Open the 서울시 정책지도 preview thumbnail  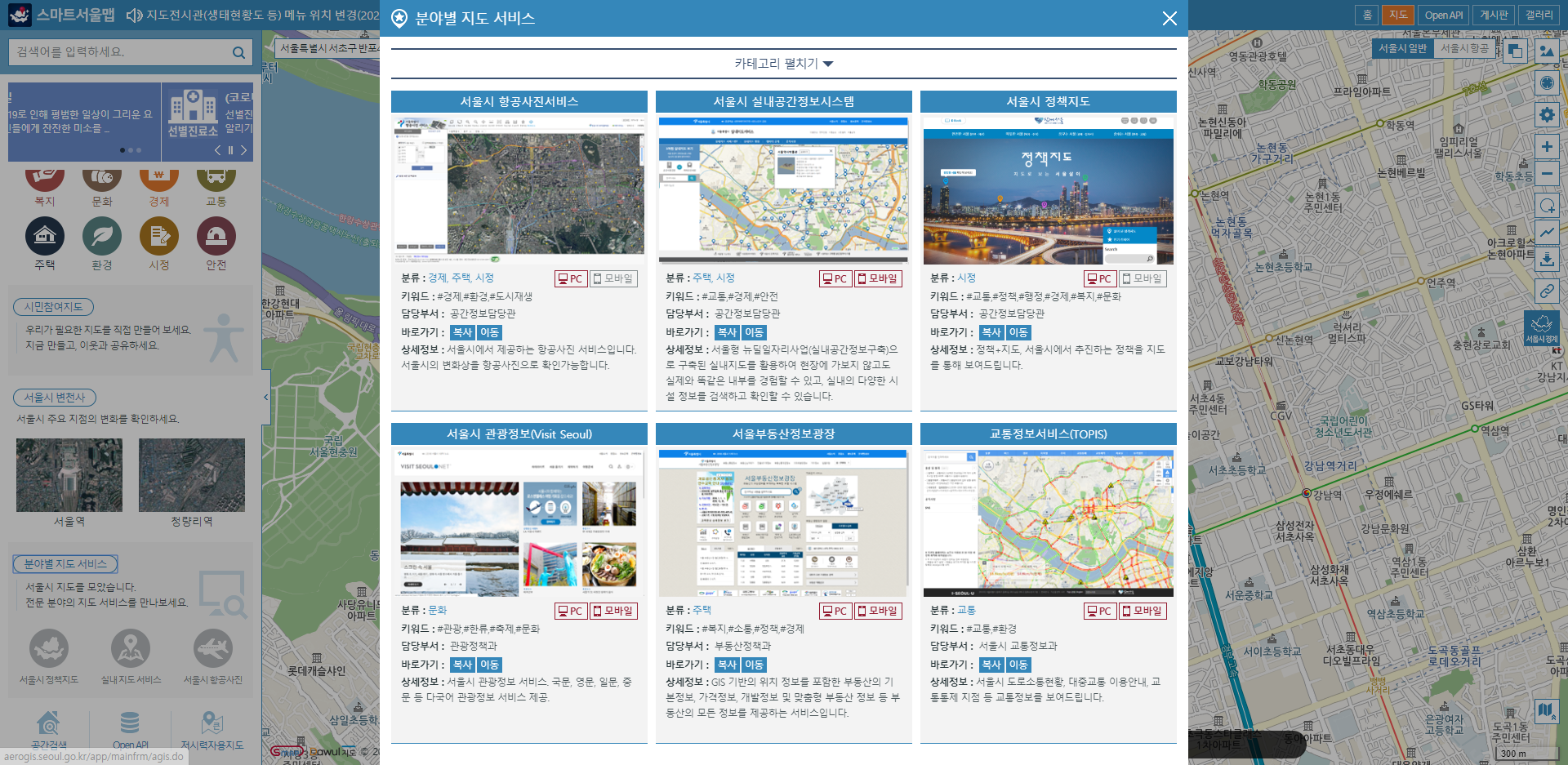coord(1049,190)
